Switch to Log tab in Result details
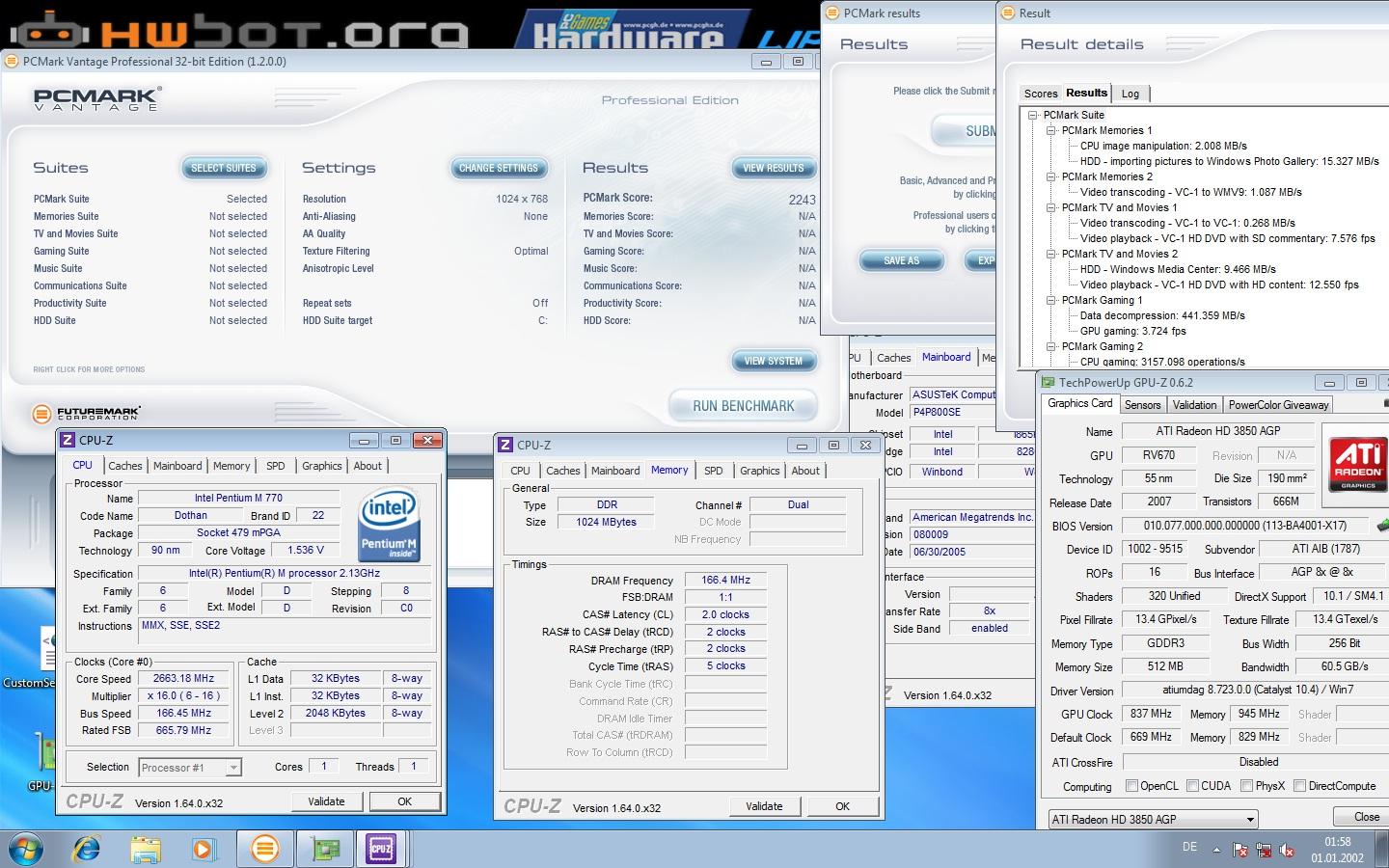The height and width of the screenshot is (868, 1389). point(1130,94)
